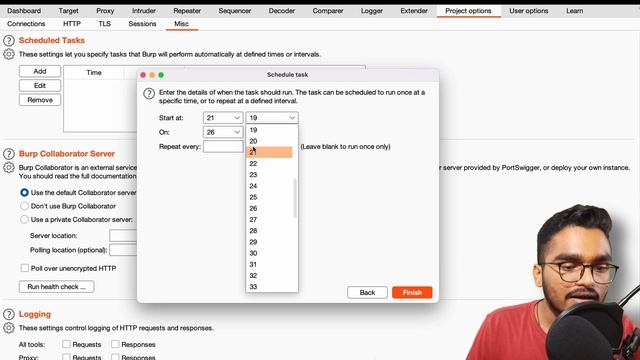Open the Connections sub-tab
The image size is (640, 360).
[26, 24]
